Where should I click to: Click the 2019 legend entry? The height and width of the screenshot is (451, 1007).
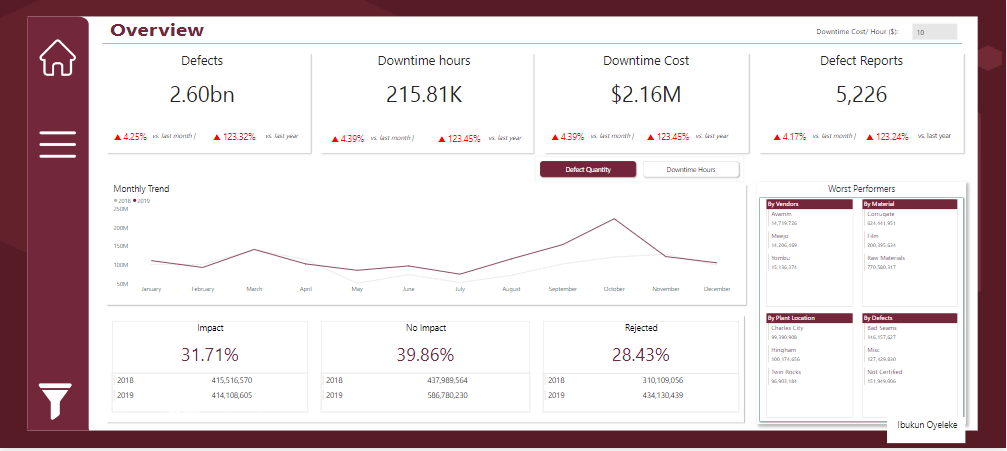coord(141,201)
